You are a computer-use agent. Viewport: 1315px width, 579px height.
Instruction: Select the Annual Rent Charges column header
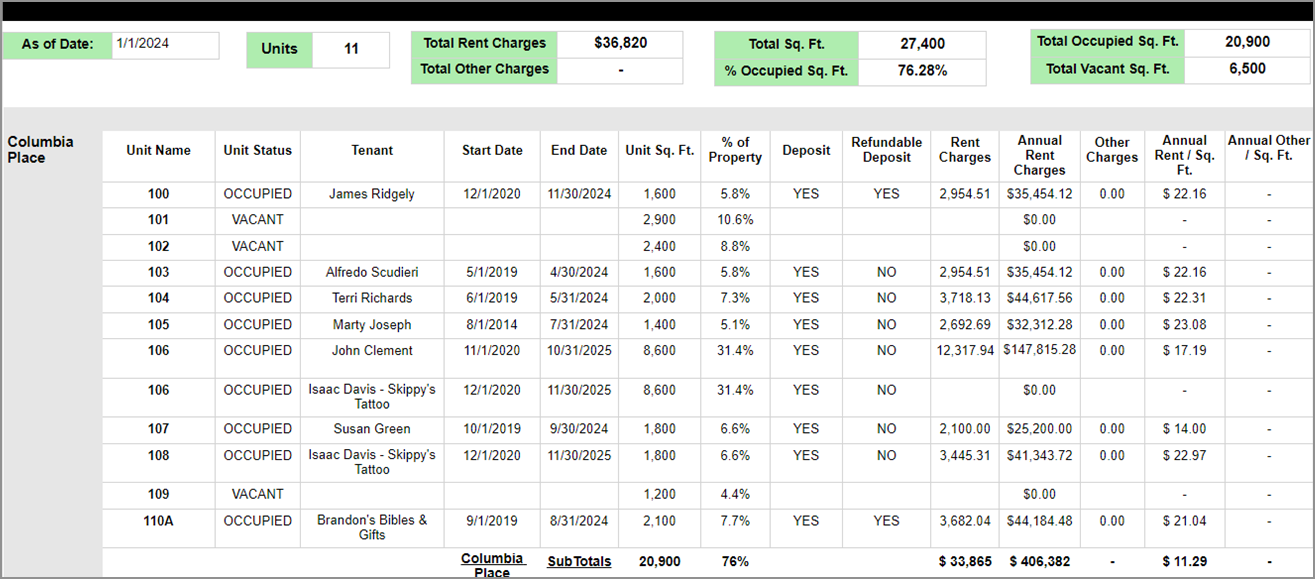1039,156
